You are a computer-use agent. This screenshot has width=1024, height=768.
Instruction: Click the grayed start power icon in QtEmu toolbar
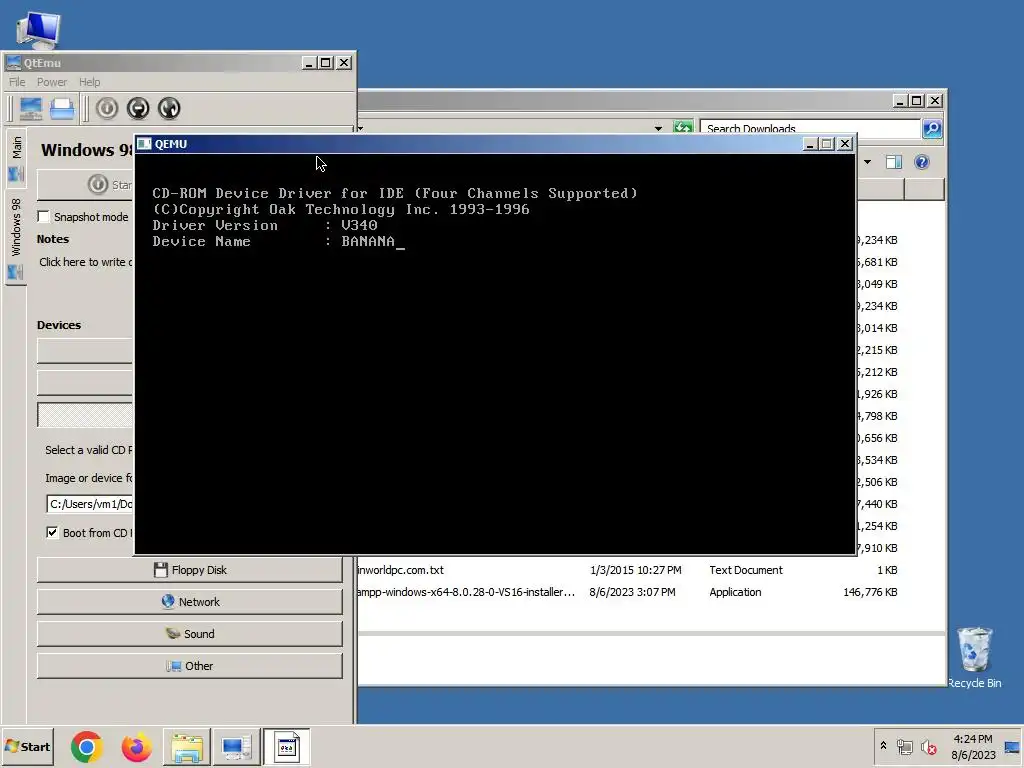coord(107,108)
